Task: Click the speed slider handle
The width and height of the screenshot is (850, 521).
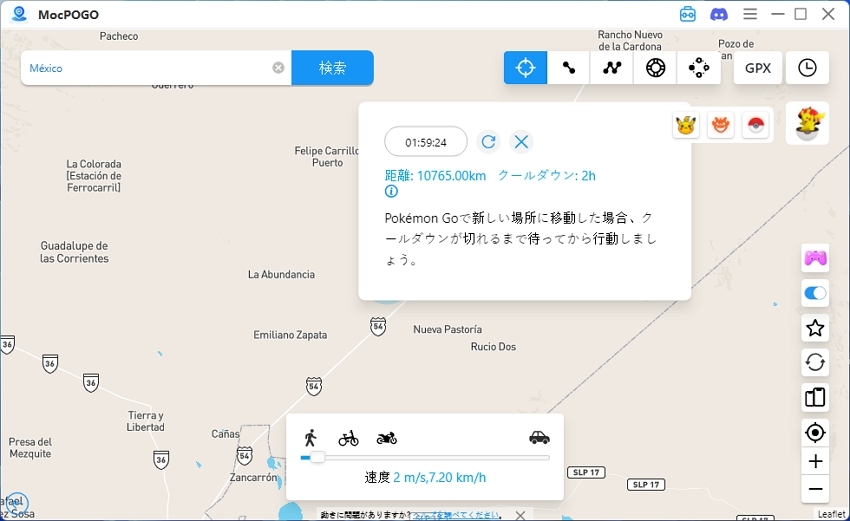Action: 318,458
